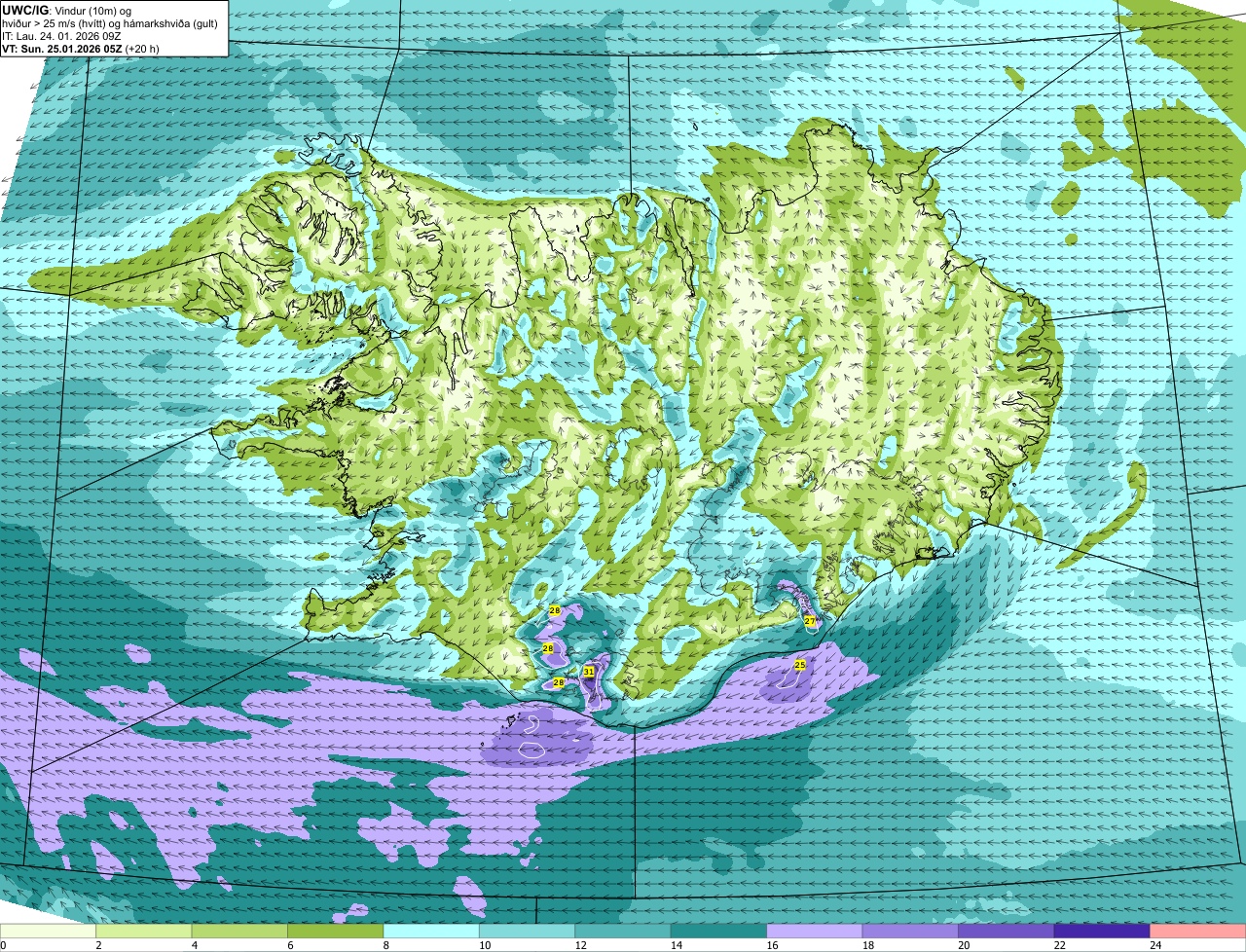This screenshot has width=1246, height=952.
Task: Click the 20–22 m/s violet legend swatch
Action: [x=1007, y=932]
